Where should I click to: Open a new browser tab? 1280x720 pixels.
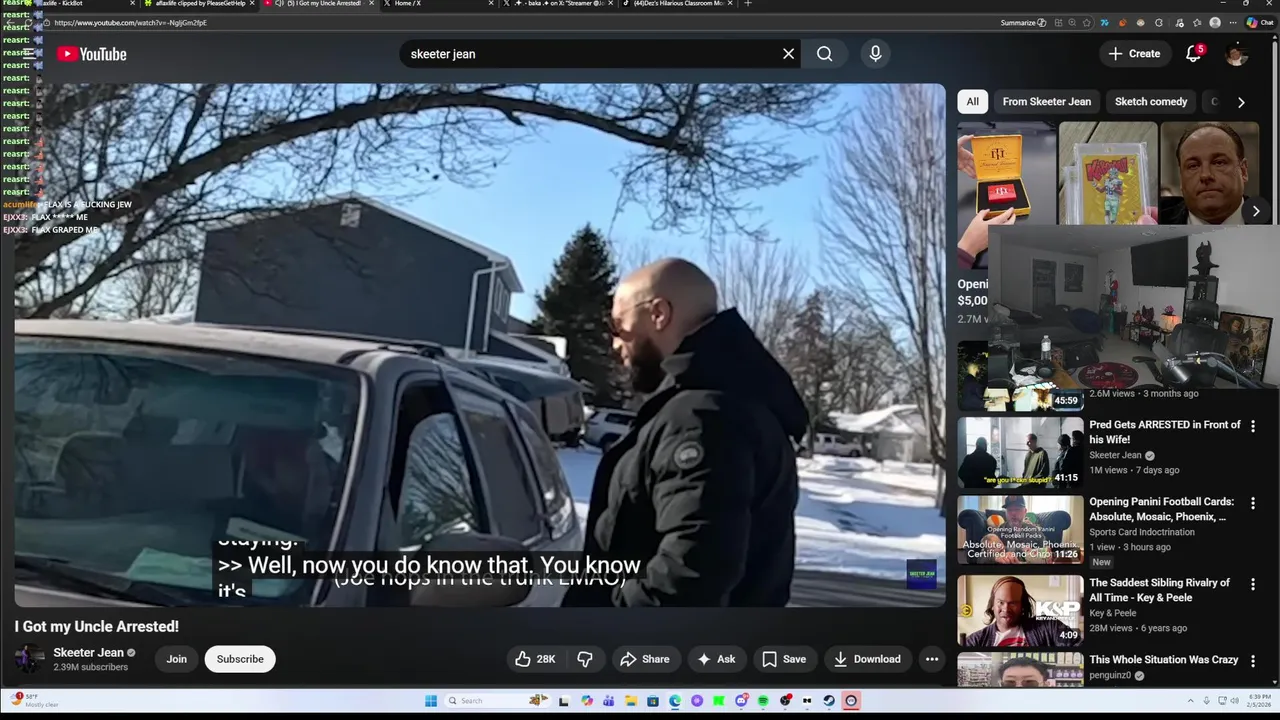point(748,4)
